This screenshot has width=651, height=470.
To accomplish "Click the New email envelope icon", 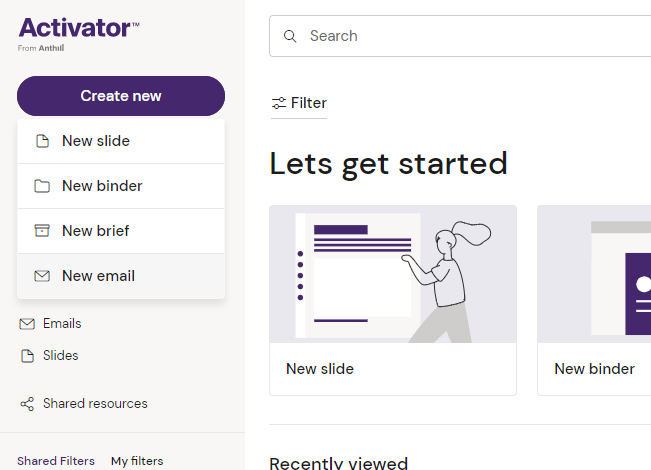I will point(42,276).
